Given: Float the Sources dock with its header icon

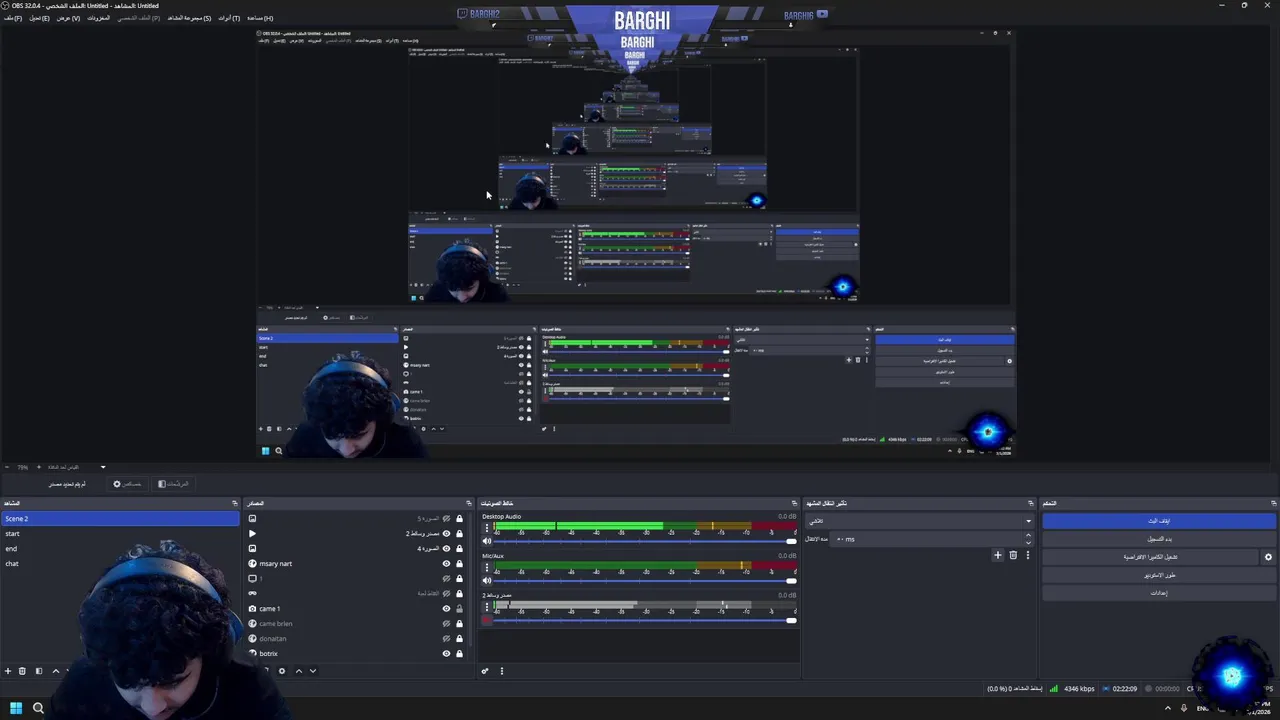Looking at the screenshot, I should coord(468,503).
